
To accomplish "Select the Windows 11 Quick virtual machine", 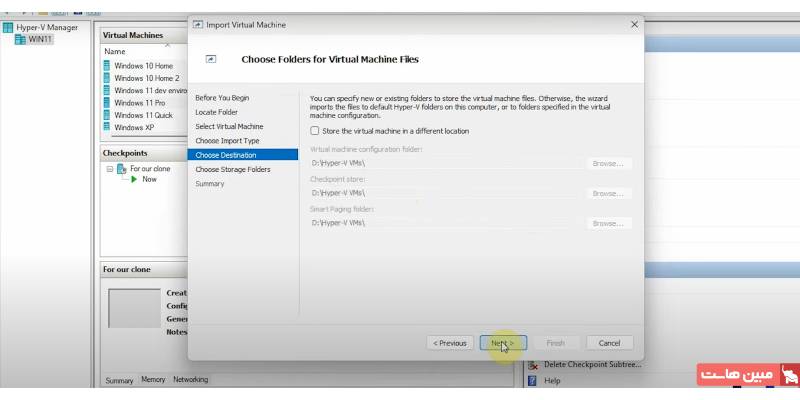I will [x=143, y=115].
